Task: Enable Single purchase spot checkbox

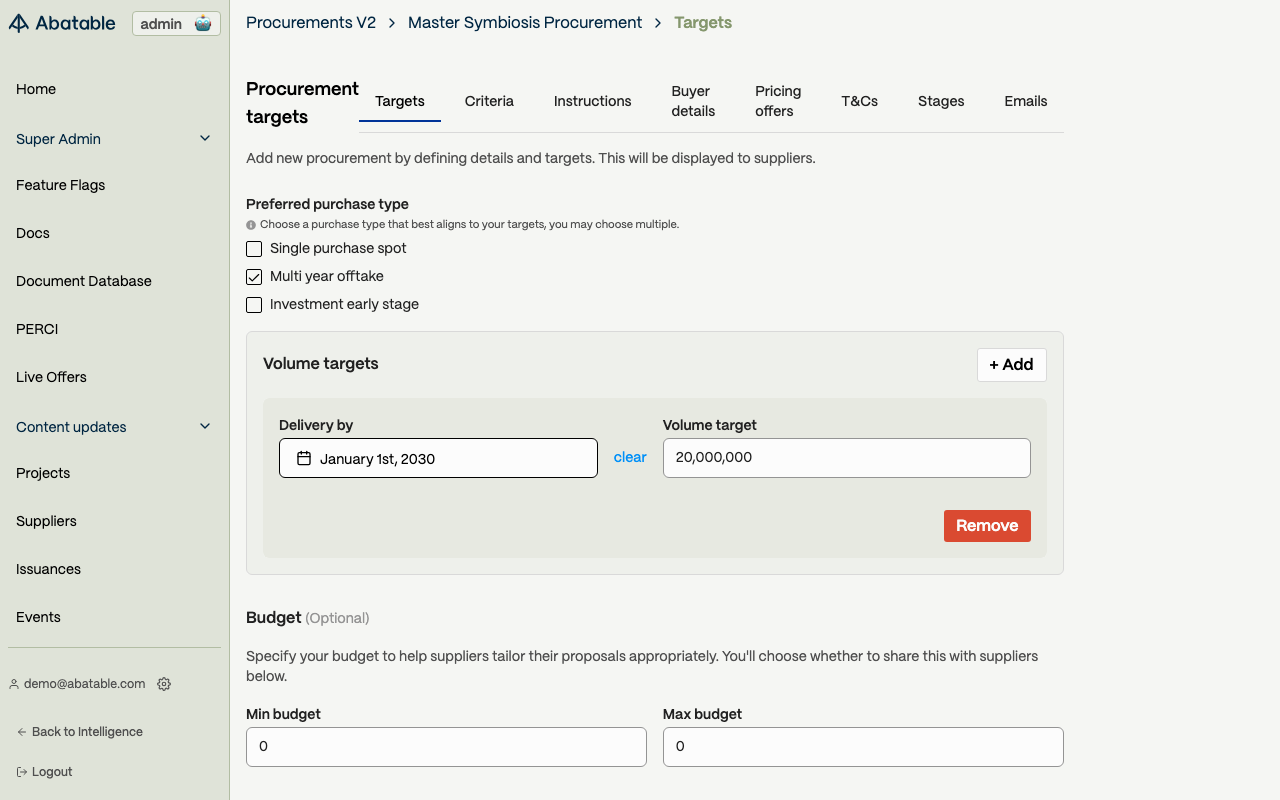Action: coord(254,249)
